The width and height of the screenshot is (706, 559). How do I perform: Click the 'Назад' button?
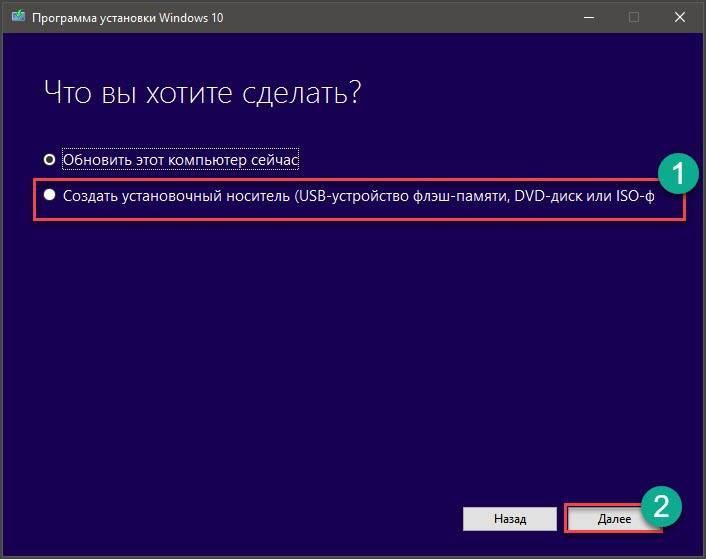[510, 519]
